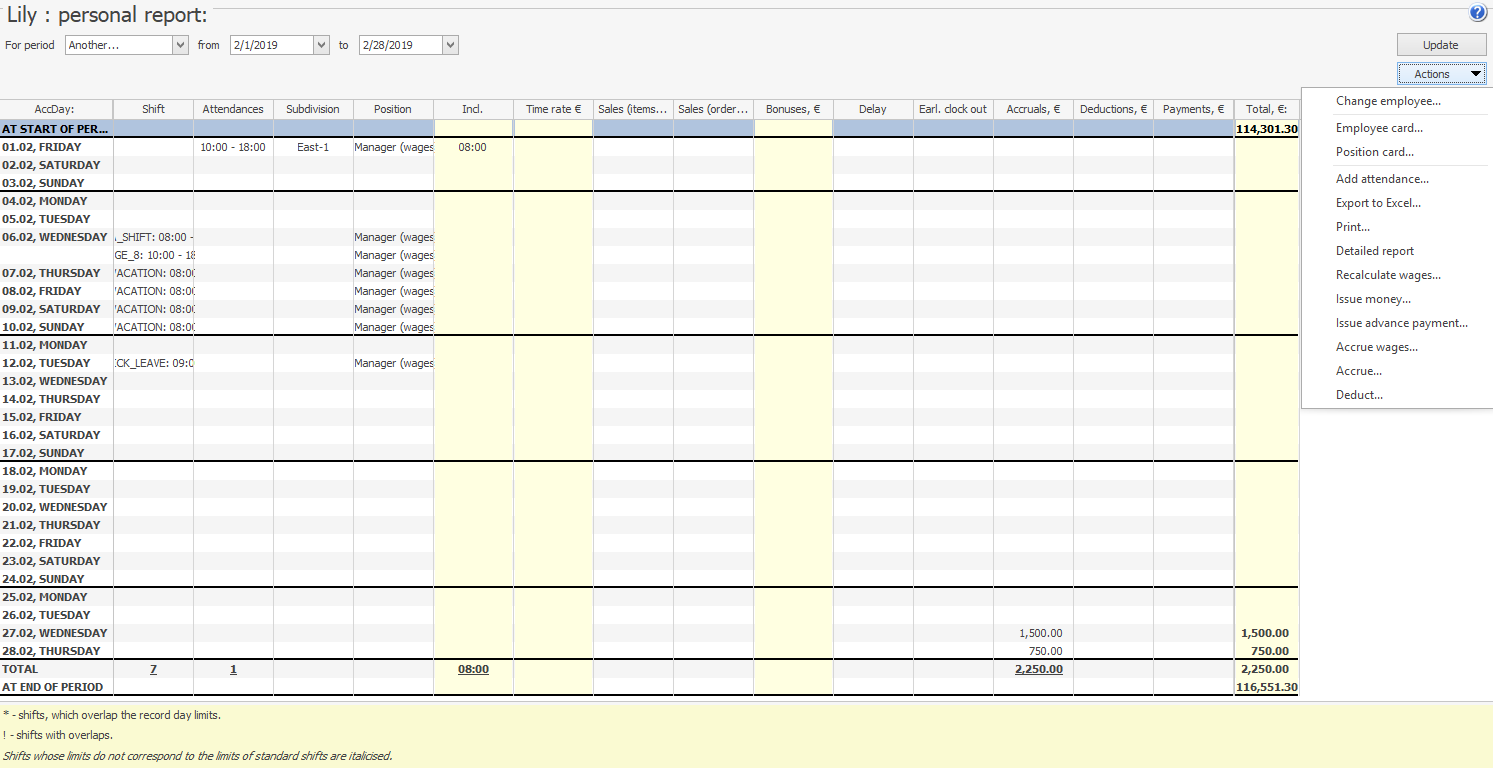The image size is (1493, 768).
Task: Open the For period dropdown
Action: [180, 45]
